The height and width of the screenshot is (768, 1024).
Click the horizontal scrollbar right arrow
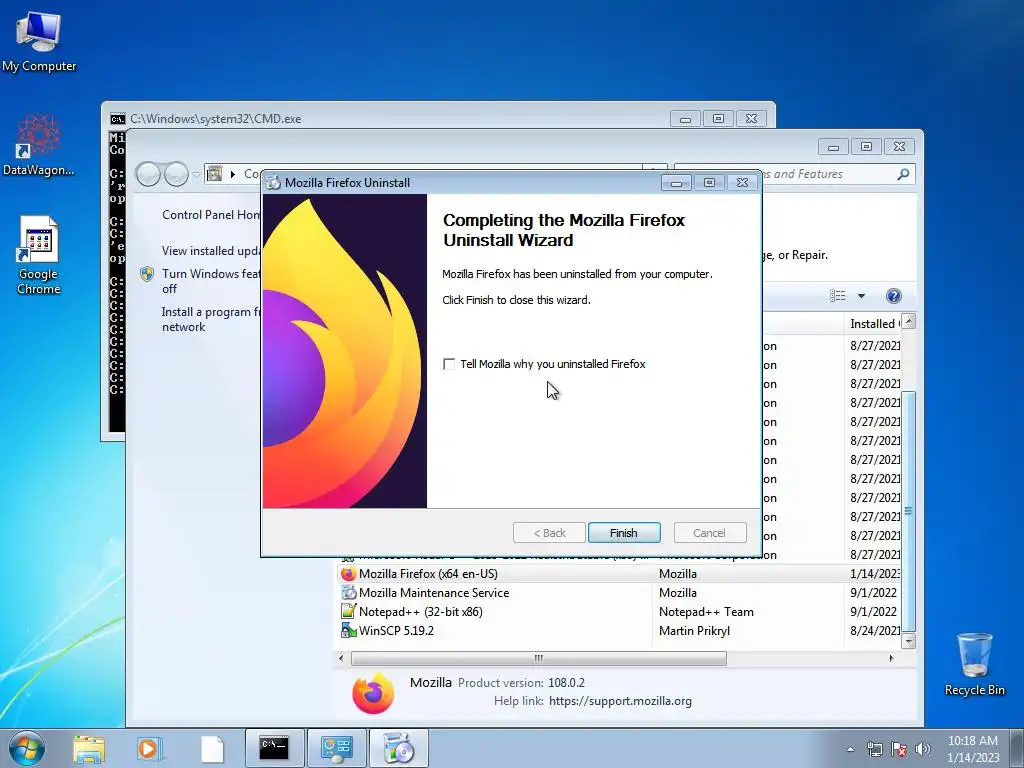pos(891,658)
